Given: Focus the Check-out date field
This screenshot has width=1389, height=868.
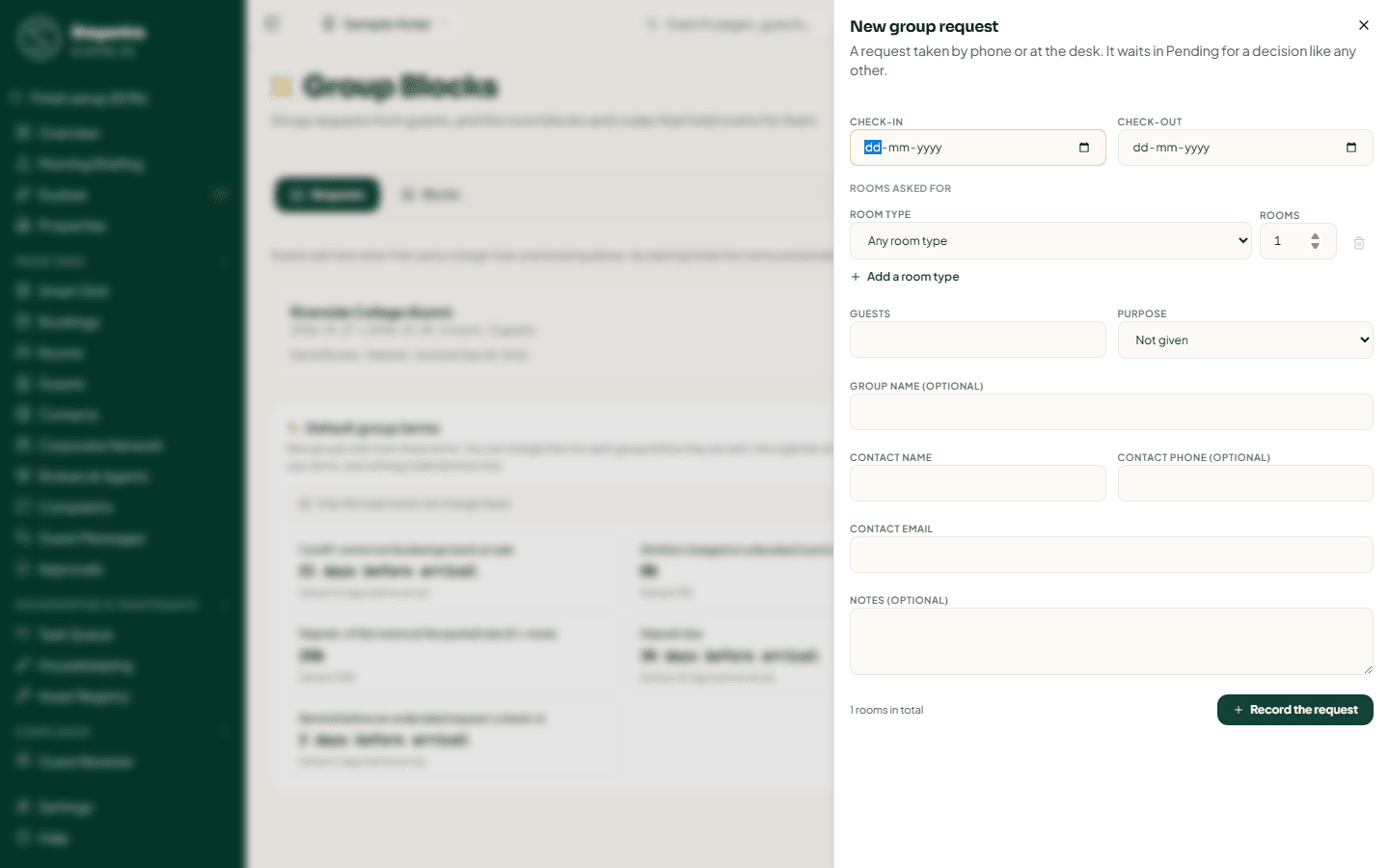Looking at the screenshot, I should click(x=1244, y=148).
